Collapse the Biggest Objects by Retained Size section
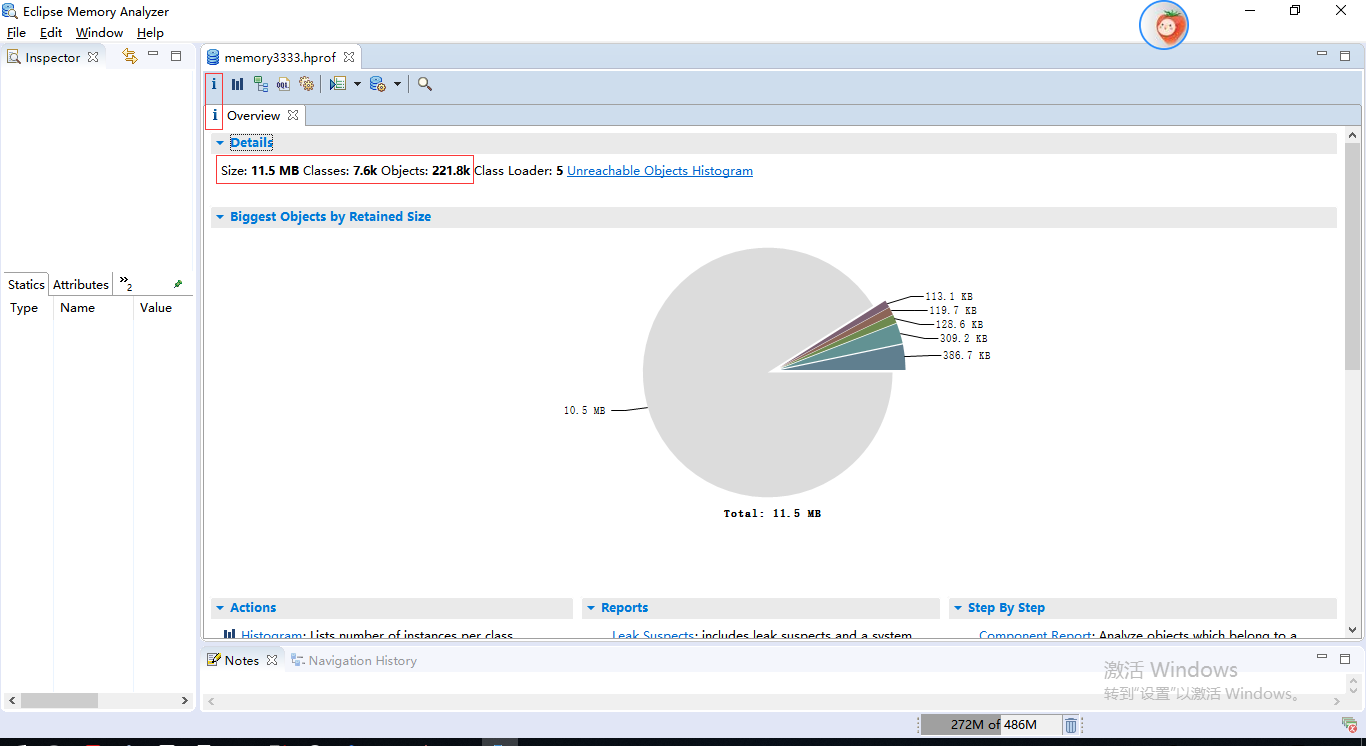Screen dimensions: 1366x746 tap(219, 216)
